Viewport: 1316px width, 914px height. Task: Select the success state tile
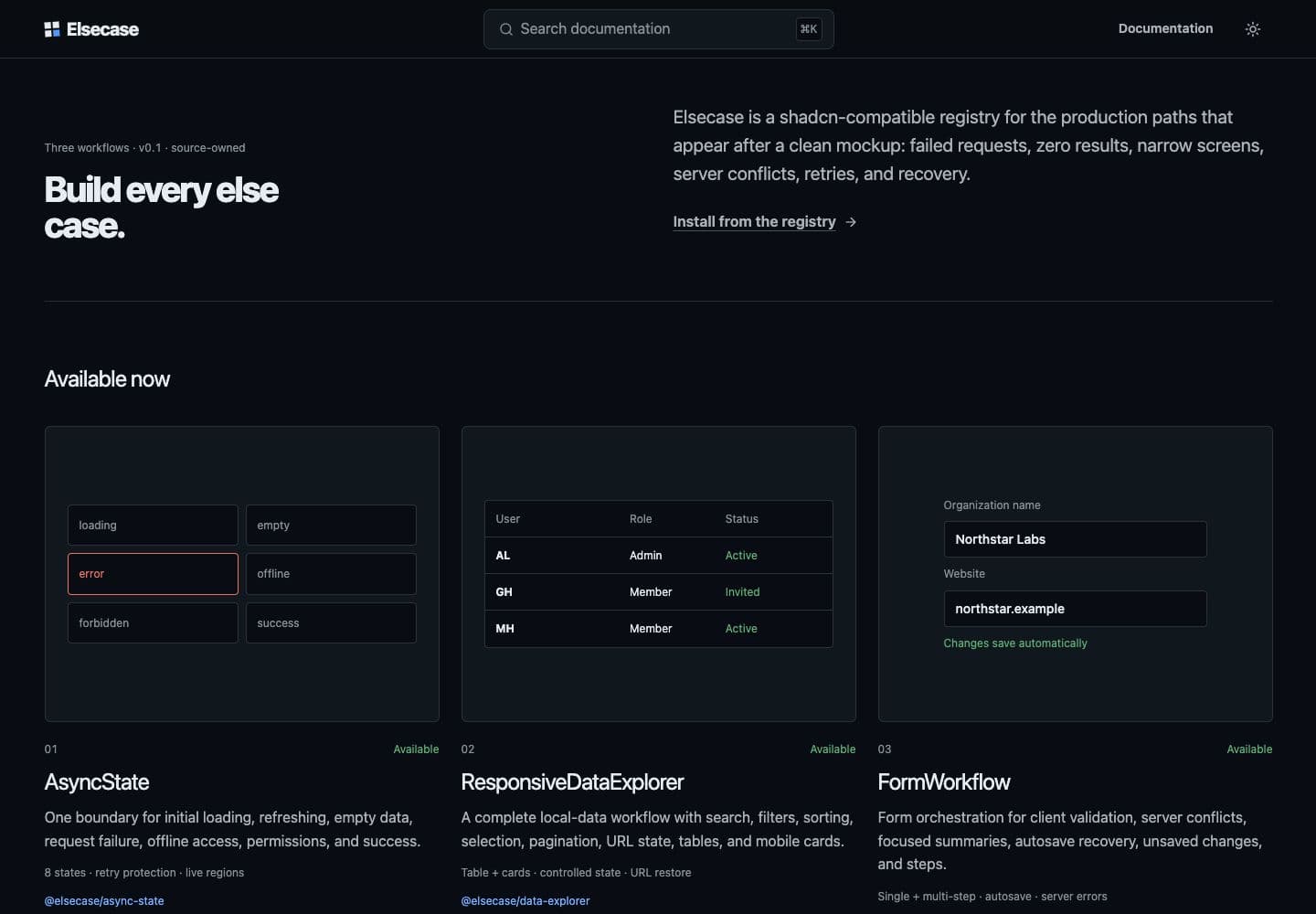[331, 623]
